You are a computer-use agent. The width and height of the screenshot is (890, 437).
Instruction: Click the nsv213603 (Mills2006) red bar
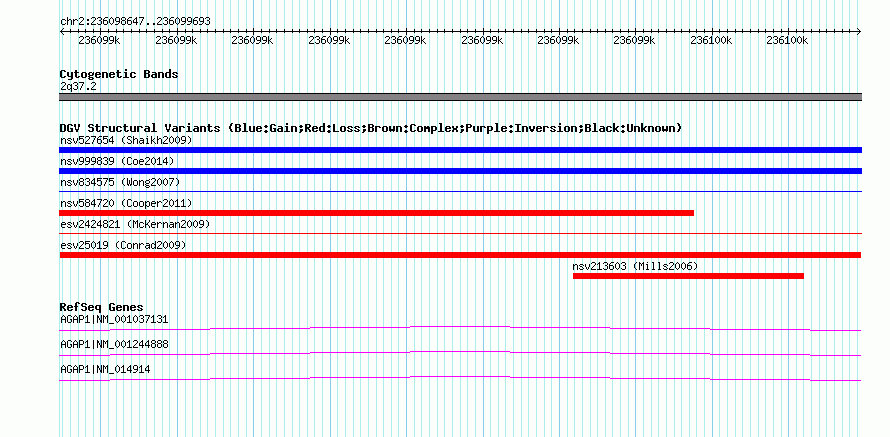(689, 276)
